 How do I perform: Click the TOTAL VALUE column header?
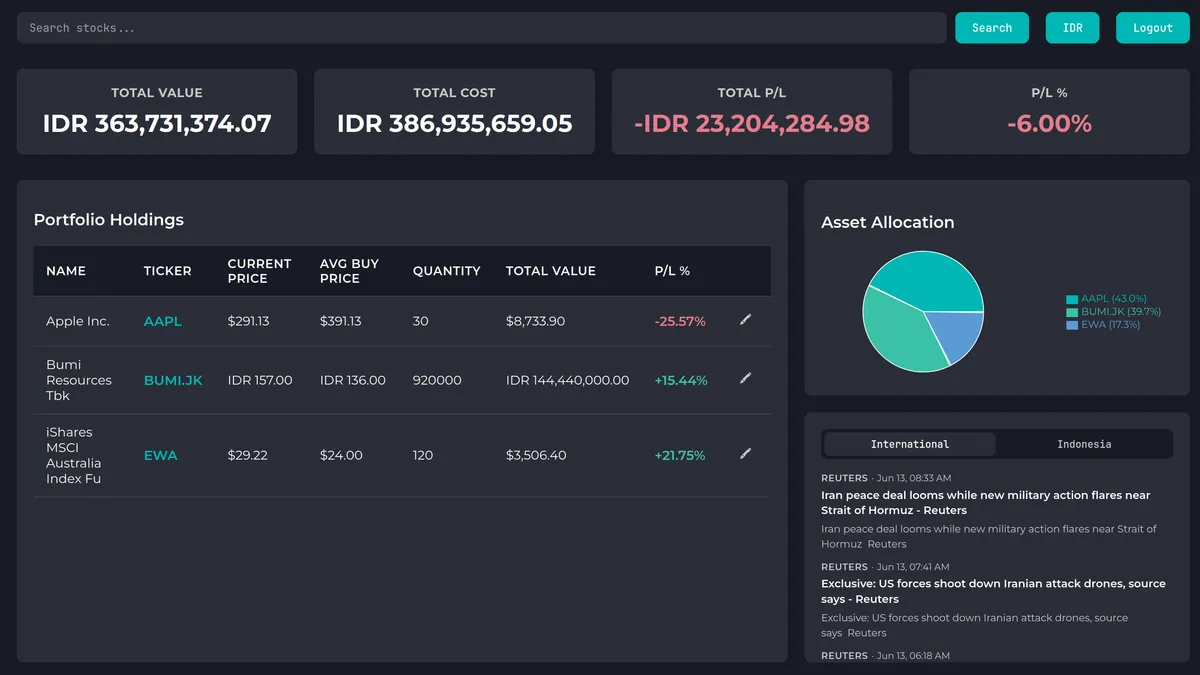(550, 271)
